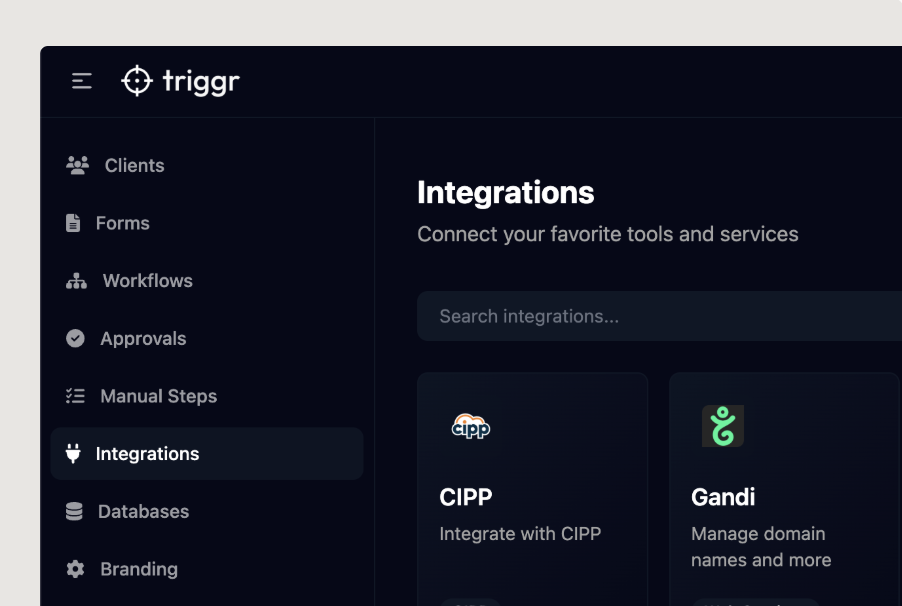
Task: Click the Forms document icon
Action: [x=73, y=223]
